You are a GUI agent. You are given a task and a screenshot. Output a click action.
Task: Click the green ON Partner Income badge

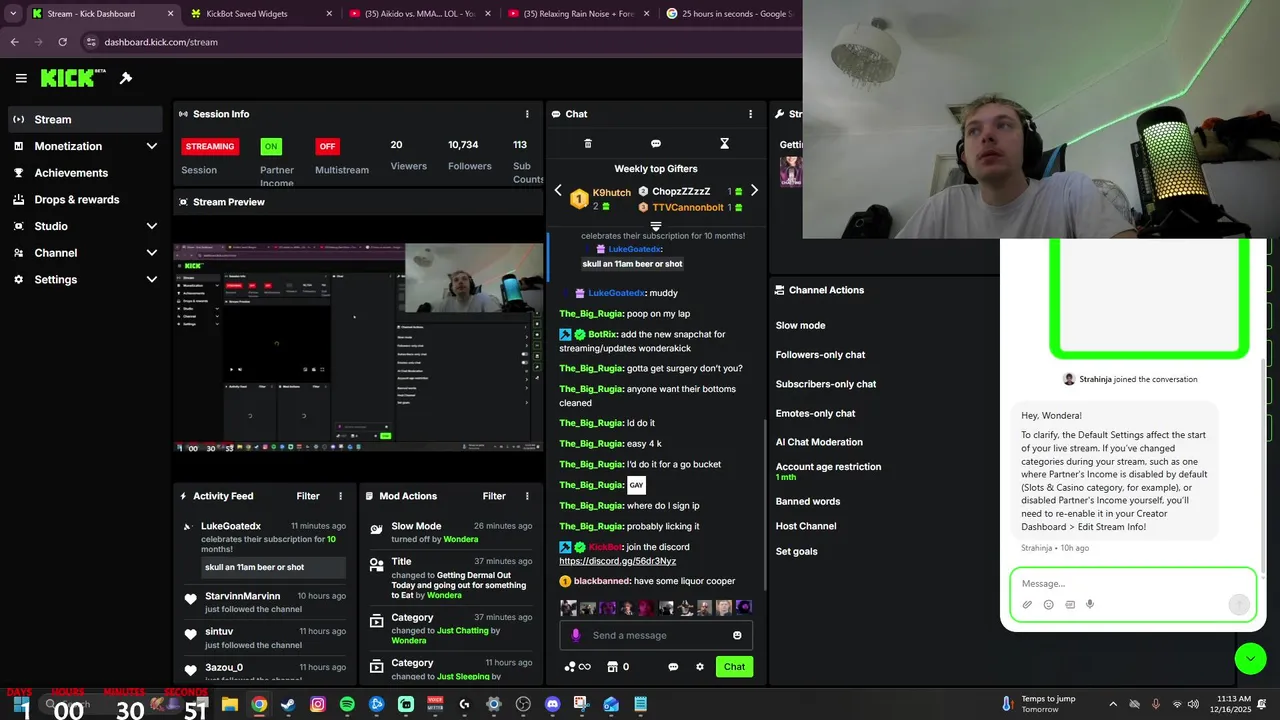[x=271, y=146]
